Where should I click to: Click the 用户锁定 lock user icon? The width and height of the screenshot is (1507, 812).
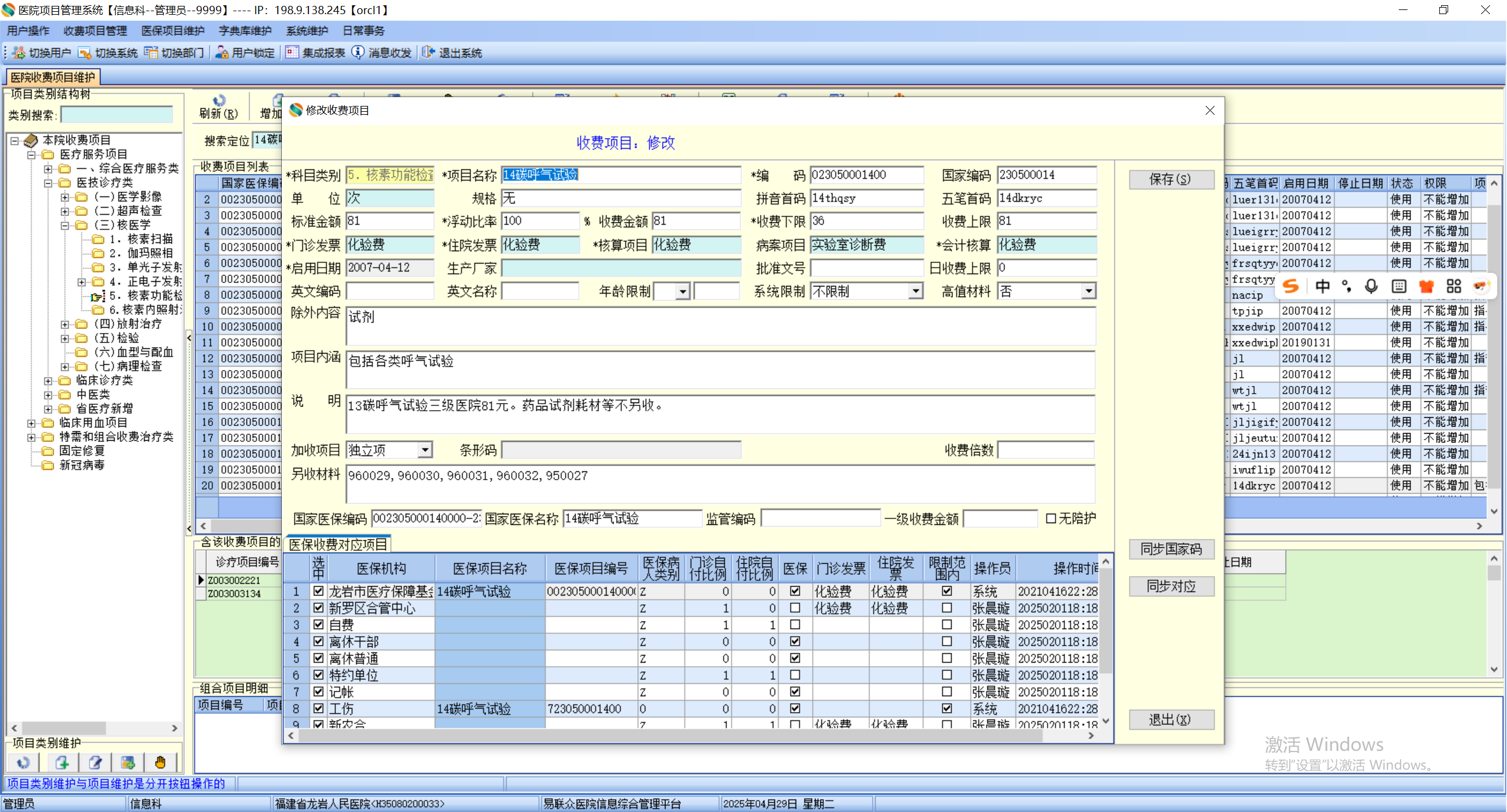(x=222, y=53)
